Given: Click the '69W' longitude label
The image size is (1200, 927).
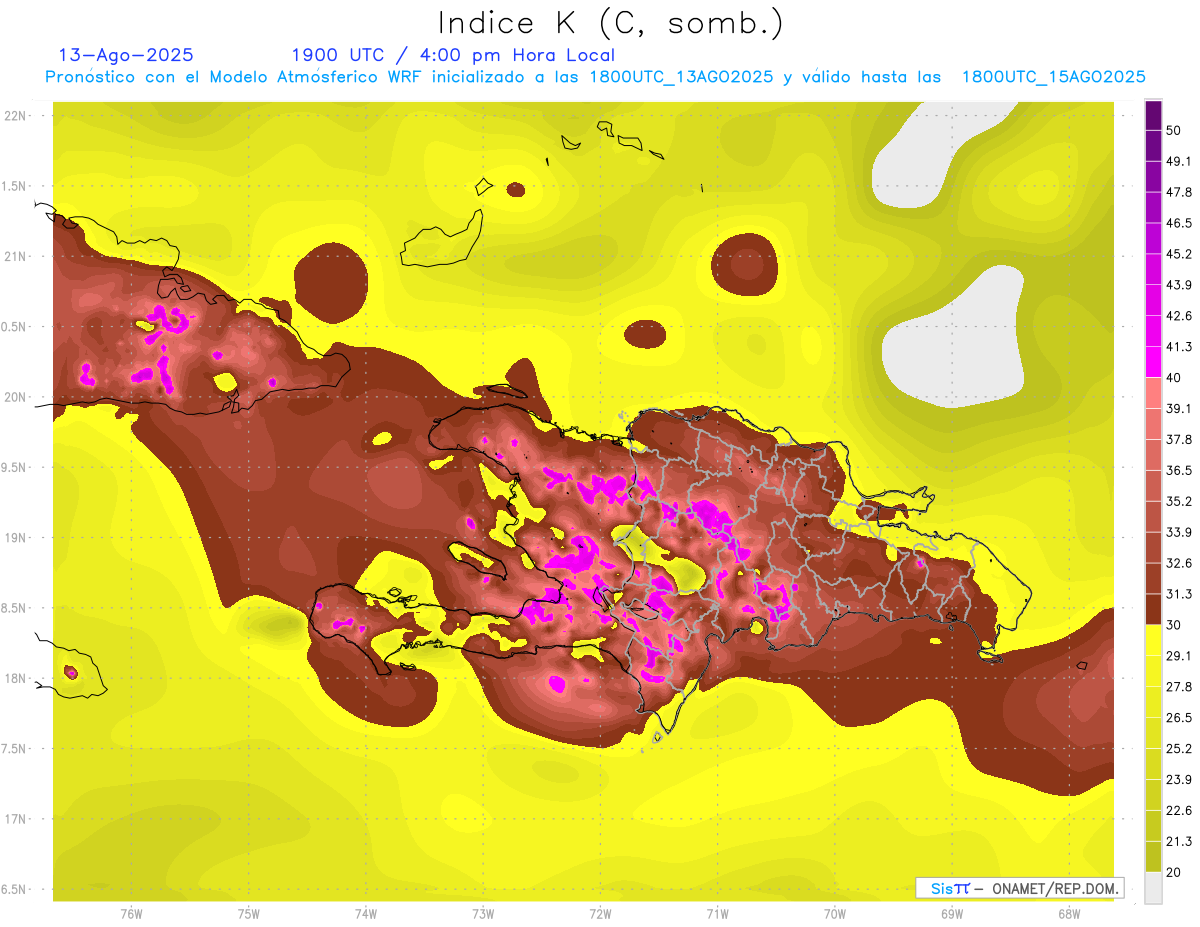Looking at the screenshot, I should click(951, 914).
